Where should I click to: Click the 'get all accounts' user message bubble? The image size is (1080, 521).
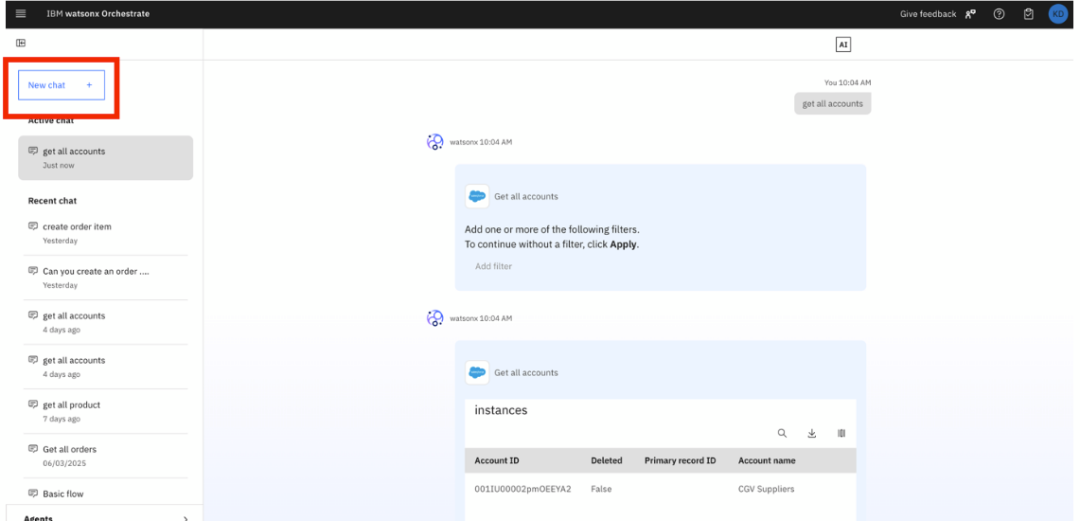(x=832, y=103)
